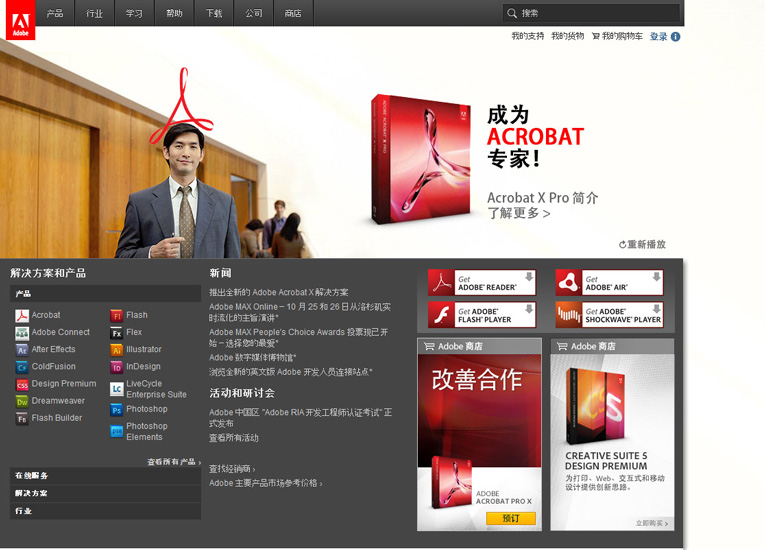This screenshot has height=550, width=765.
Task: Click the Adobe logo icon
Action: coord(20,20)
